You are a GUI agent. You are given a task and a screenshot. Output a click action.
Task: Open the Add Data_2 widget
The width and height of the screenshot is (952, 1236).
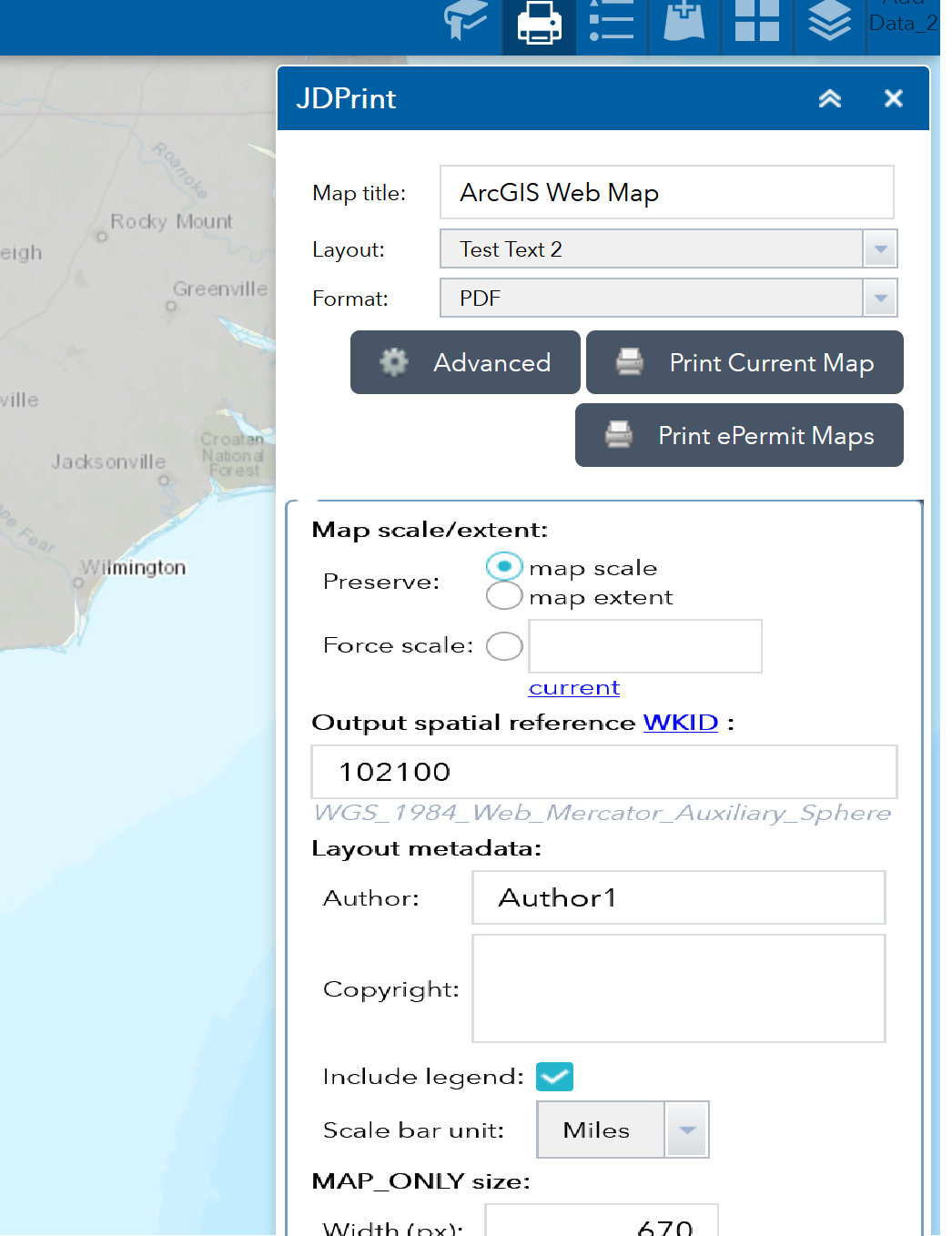903,18
